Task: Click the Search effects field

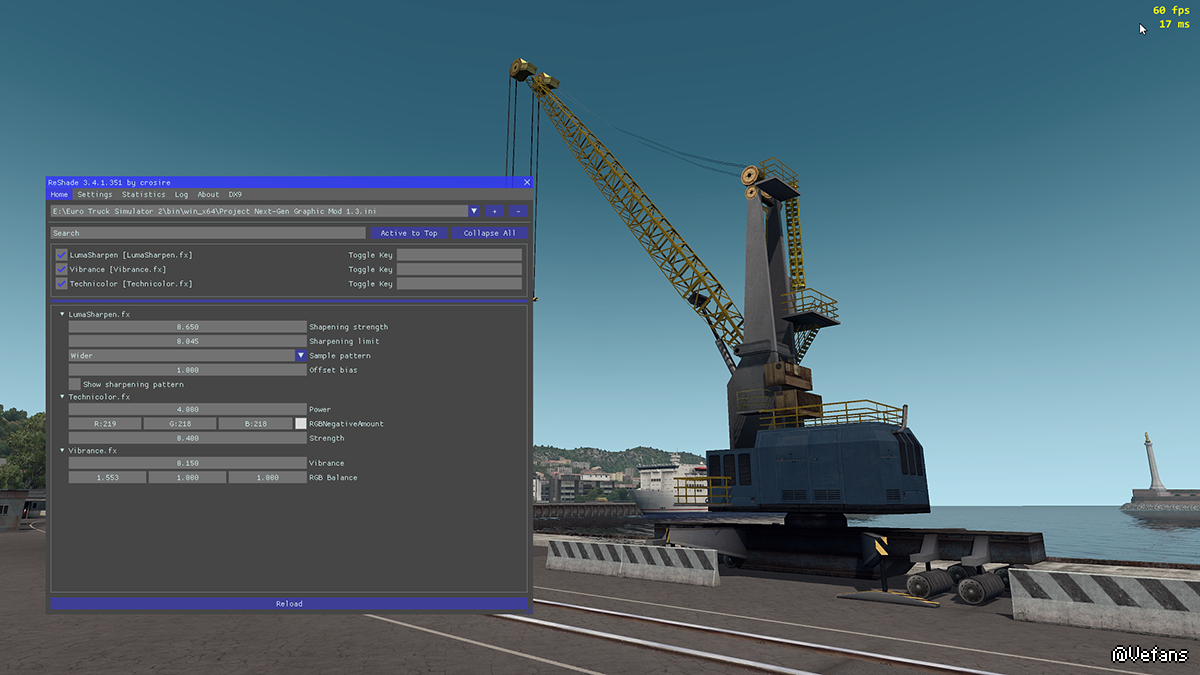Action: pos(208,233)
